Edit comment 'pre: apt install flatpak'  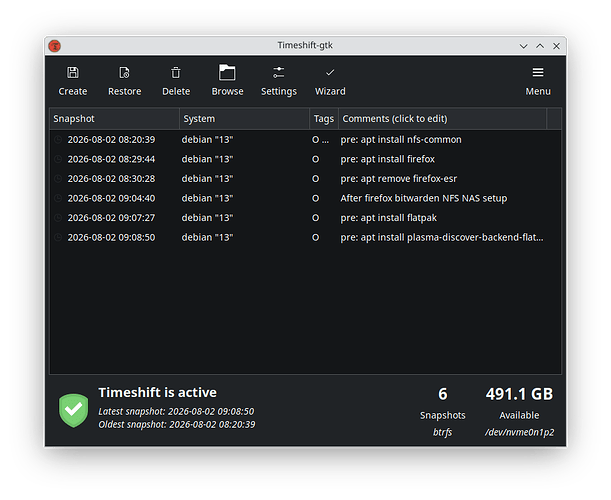tap(388, 217)
